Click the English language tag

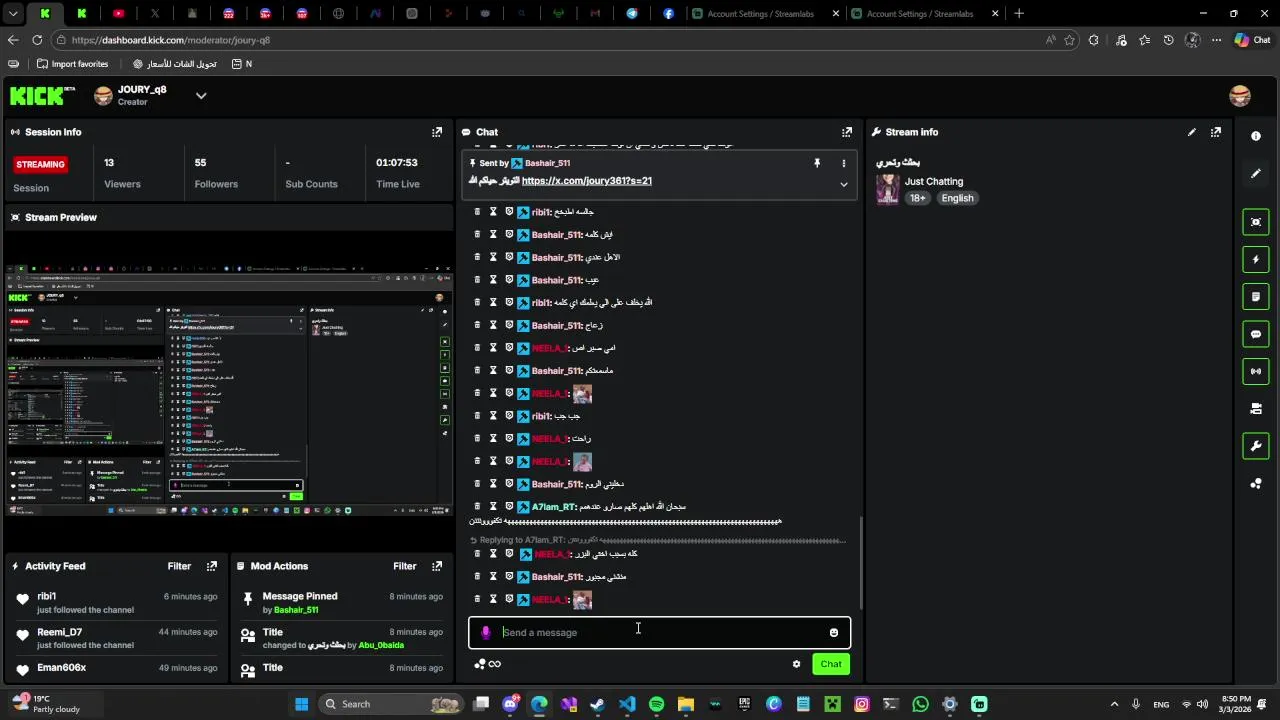tap(957, 198)
